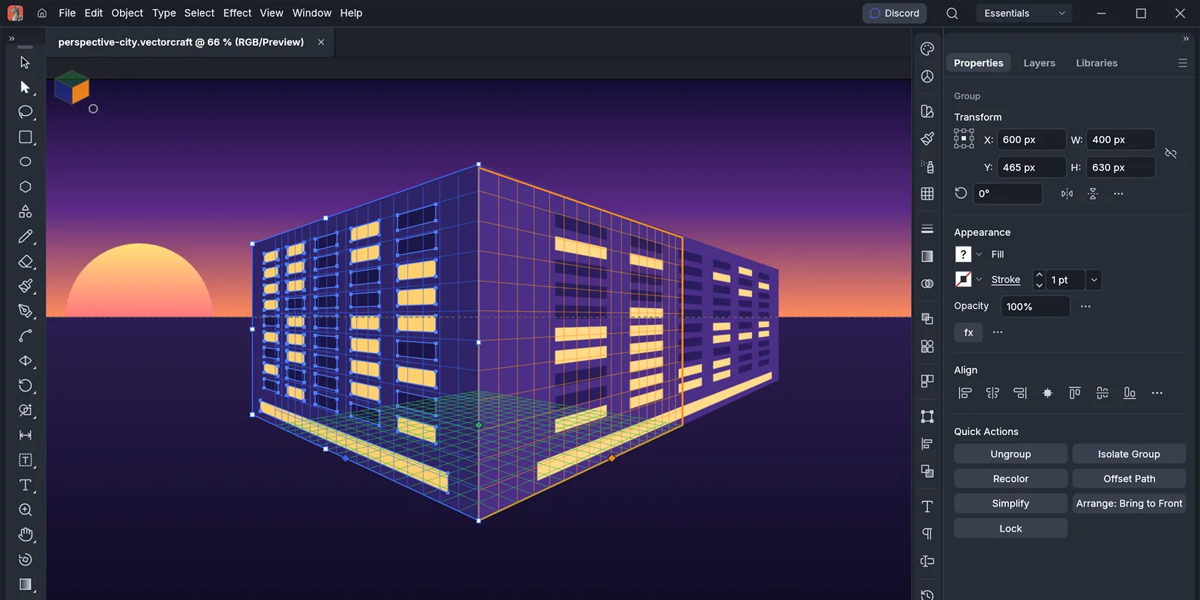The width and height of the screenshot is (1200, 600).
Task: Expand the Fill color options arrow
Action: (x=979, y=255)
